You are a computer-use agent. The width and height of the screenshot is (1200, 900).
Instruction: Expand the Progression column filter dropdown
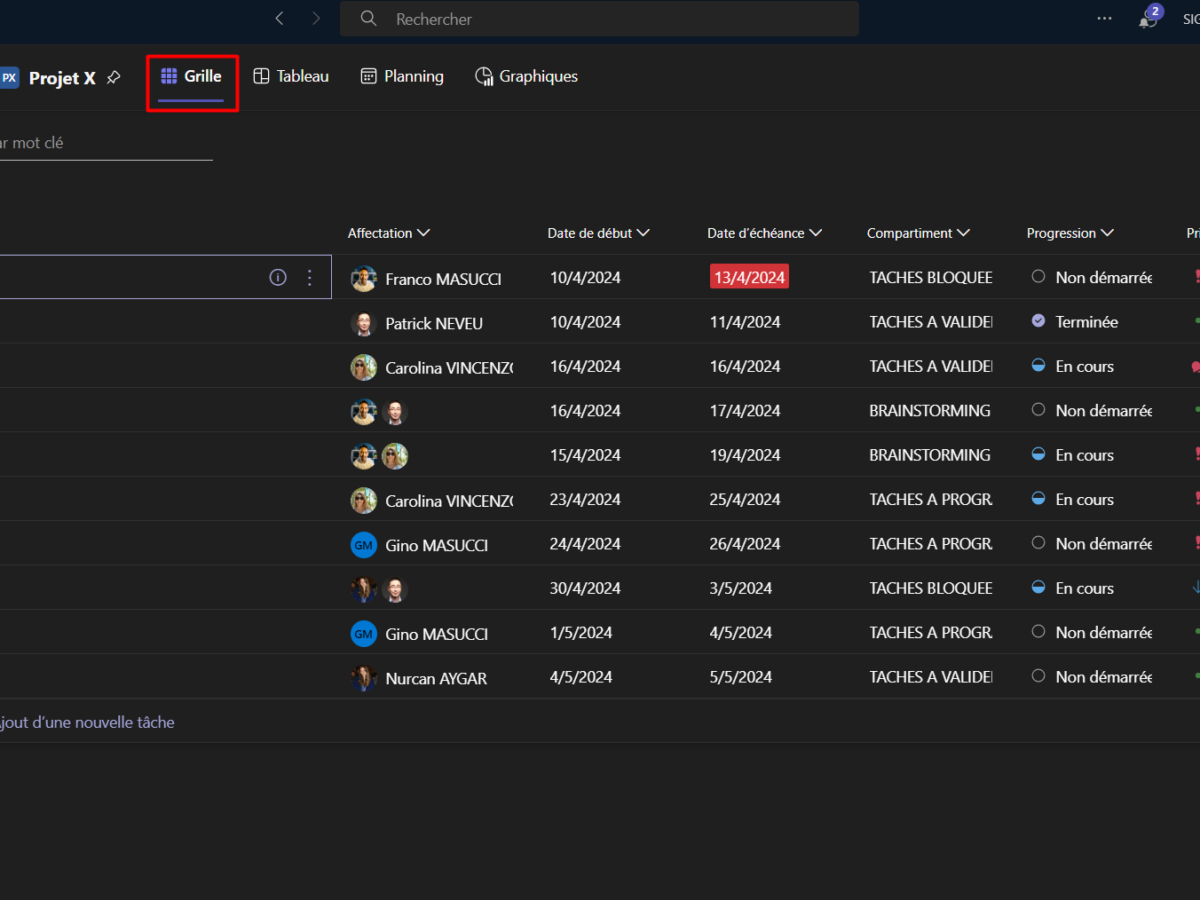tap(1107, 233)
